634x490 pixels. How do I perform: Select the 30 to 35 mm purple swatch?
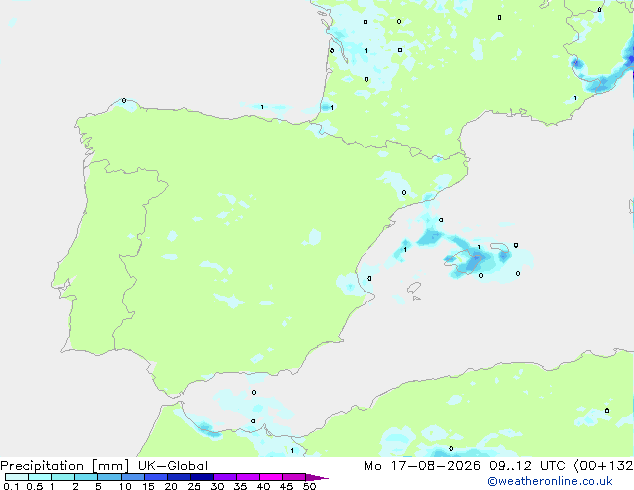click(x=225, y=477)
